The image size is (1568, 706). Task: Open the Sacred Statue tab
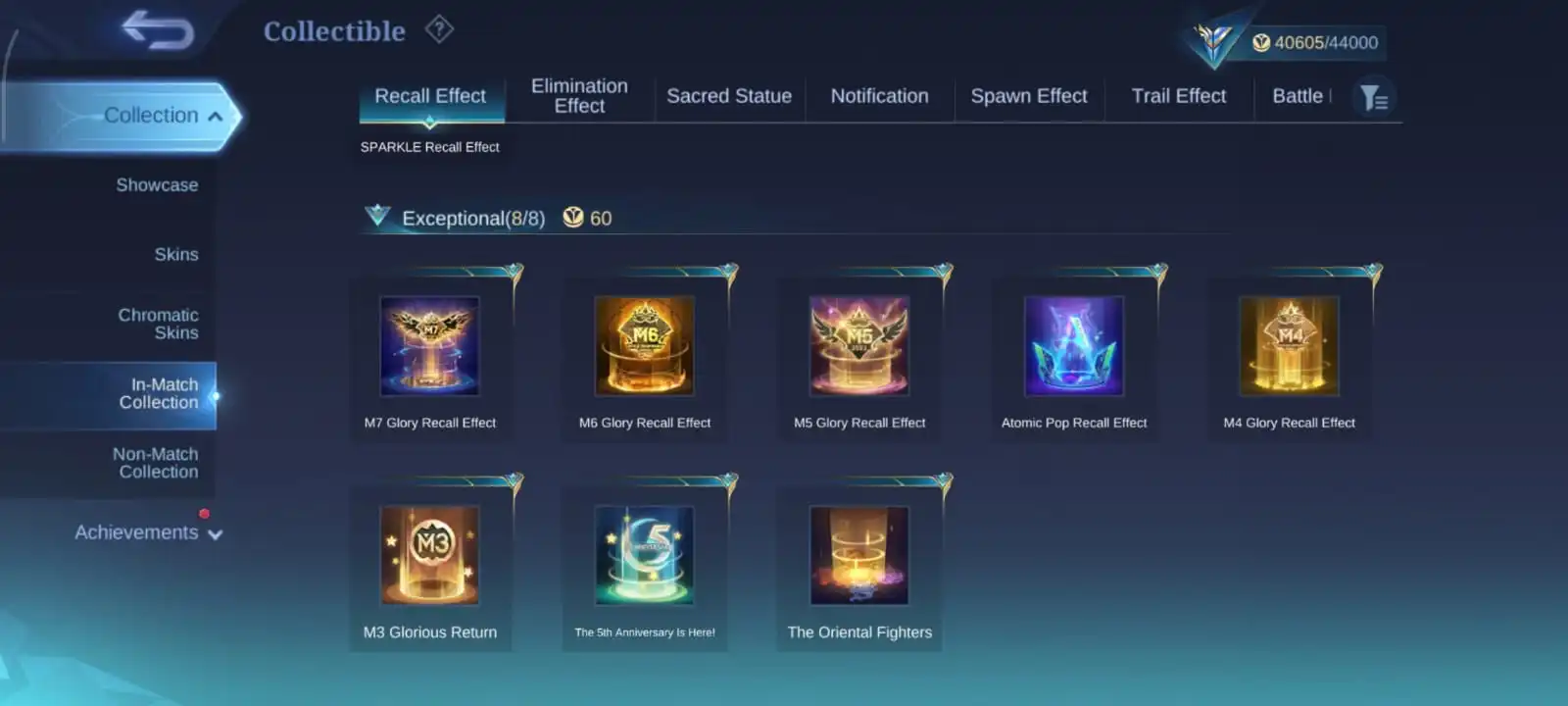point(729,96)
